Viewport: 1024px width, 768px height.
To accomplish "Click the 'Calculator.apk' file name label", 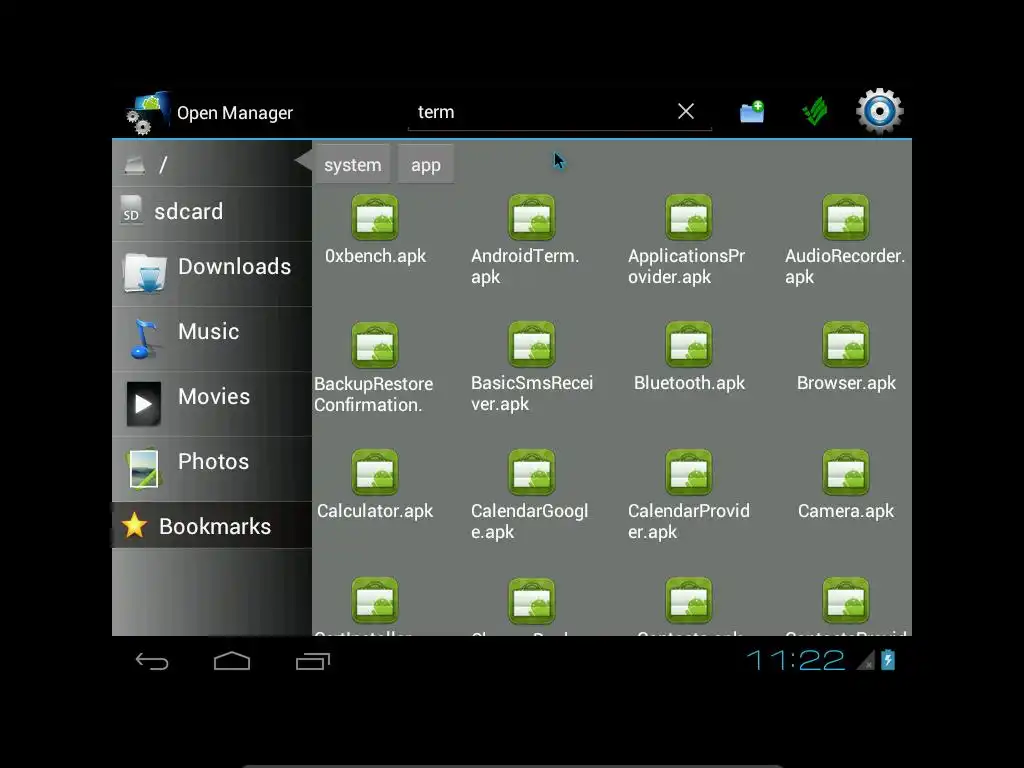I will 375,511.
